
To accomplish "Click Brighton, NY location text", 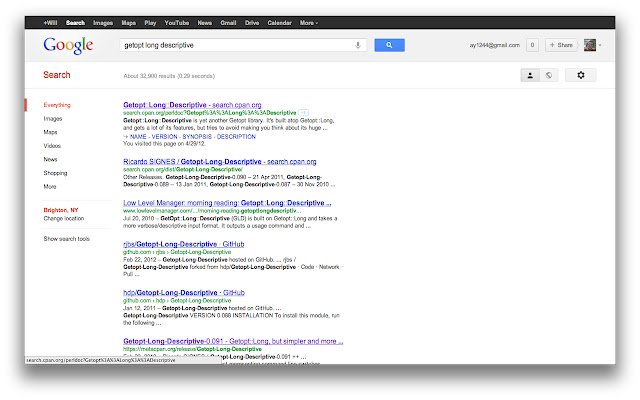I will (61, 210).
